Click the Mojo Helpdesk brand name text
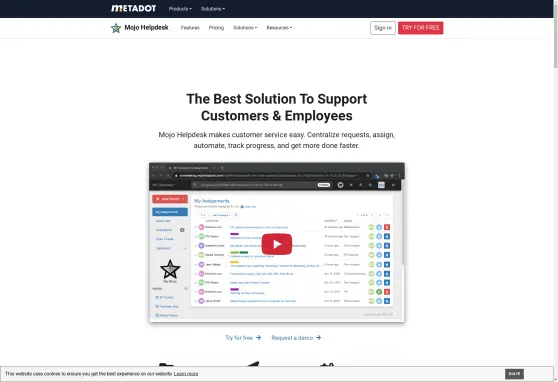558x382 pixels. coord(146,27)
